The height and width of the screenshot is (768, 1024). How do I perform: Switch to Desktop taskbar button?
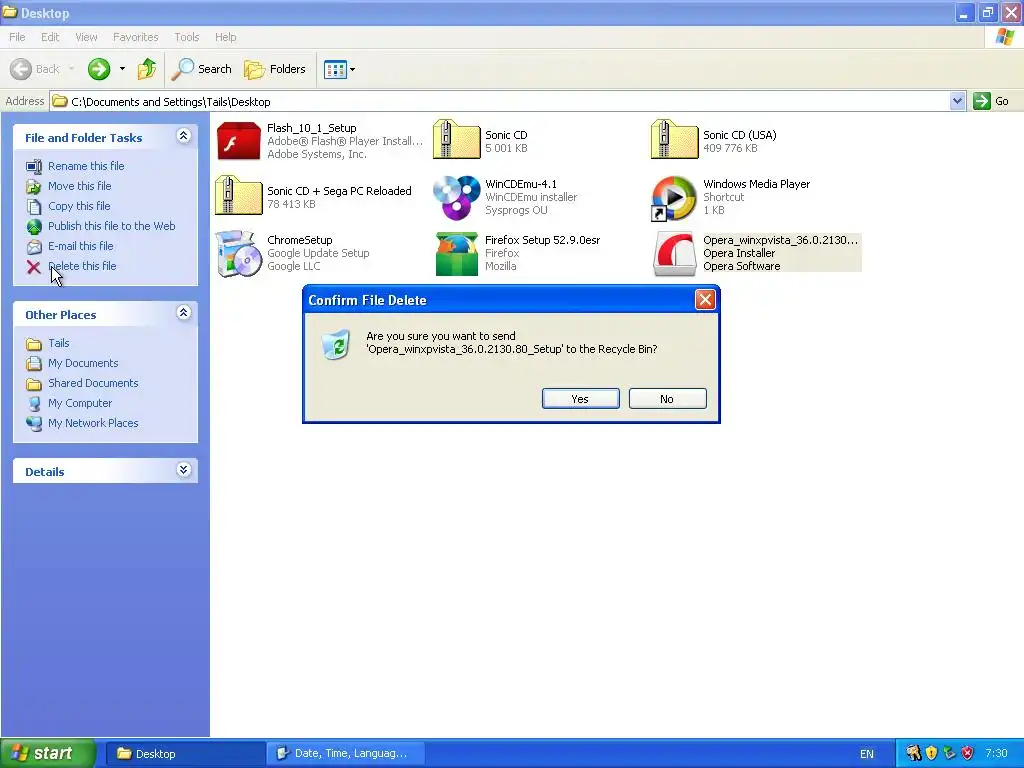click(185, 754)
